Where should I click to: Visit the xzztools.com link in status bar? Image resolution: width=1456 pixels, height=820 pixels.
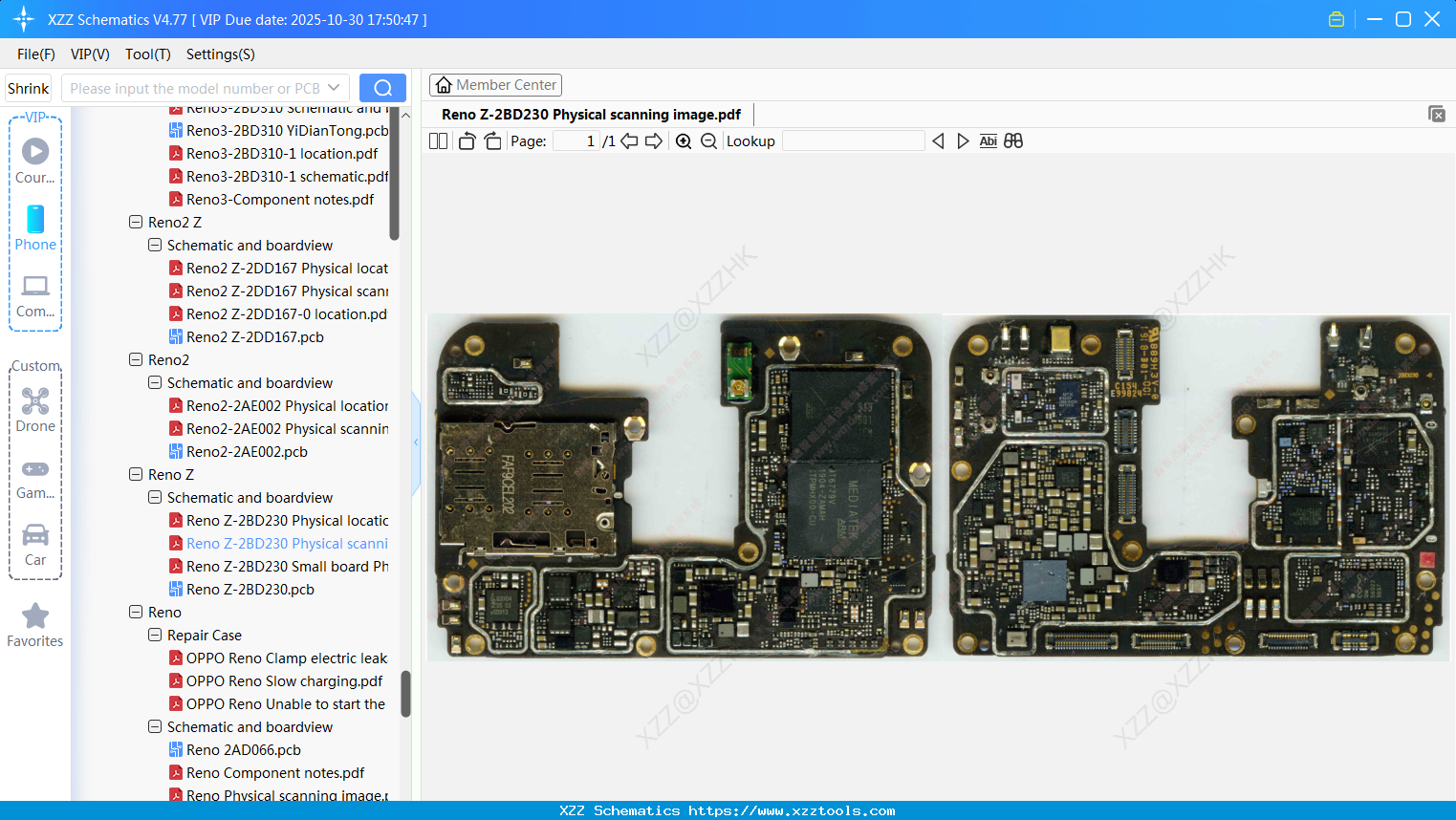pyautogui.click(x=792, y=810)
